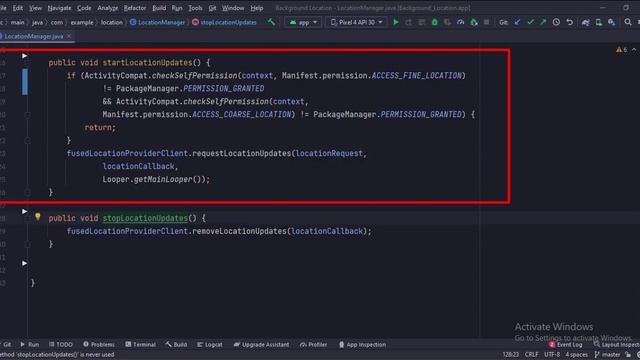Image resolution: width=640 pixels, height=360 pixels.
Task: Click the Profile app gauge icon
Action: pos(460,22)
